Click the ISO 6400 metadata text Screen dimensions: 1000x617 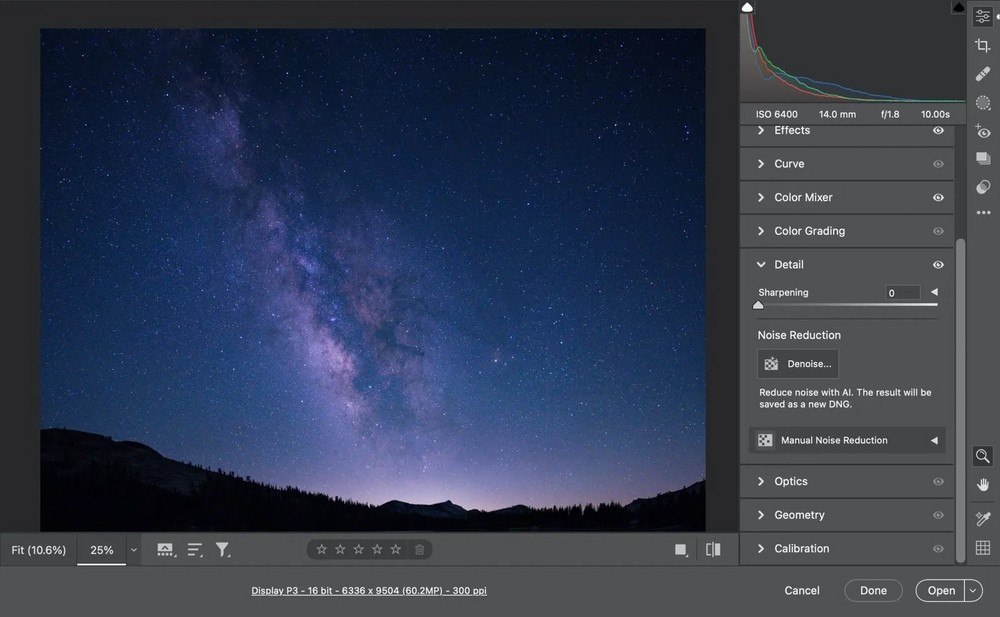[x=776, y=114]
